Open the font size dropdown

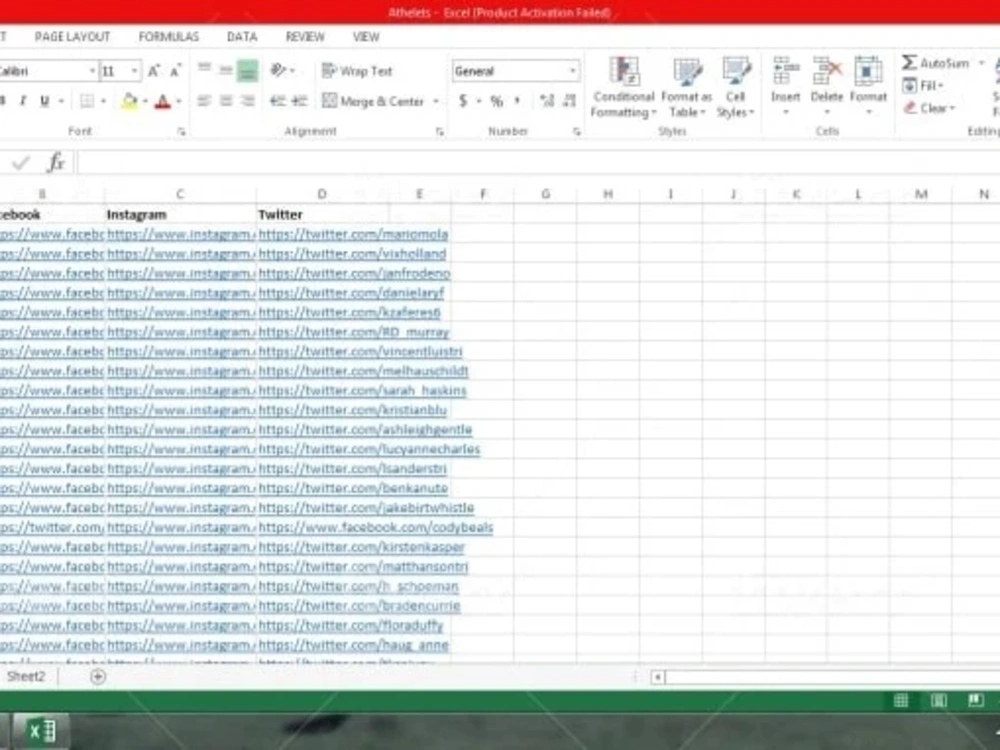(x=135, y=71)
